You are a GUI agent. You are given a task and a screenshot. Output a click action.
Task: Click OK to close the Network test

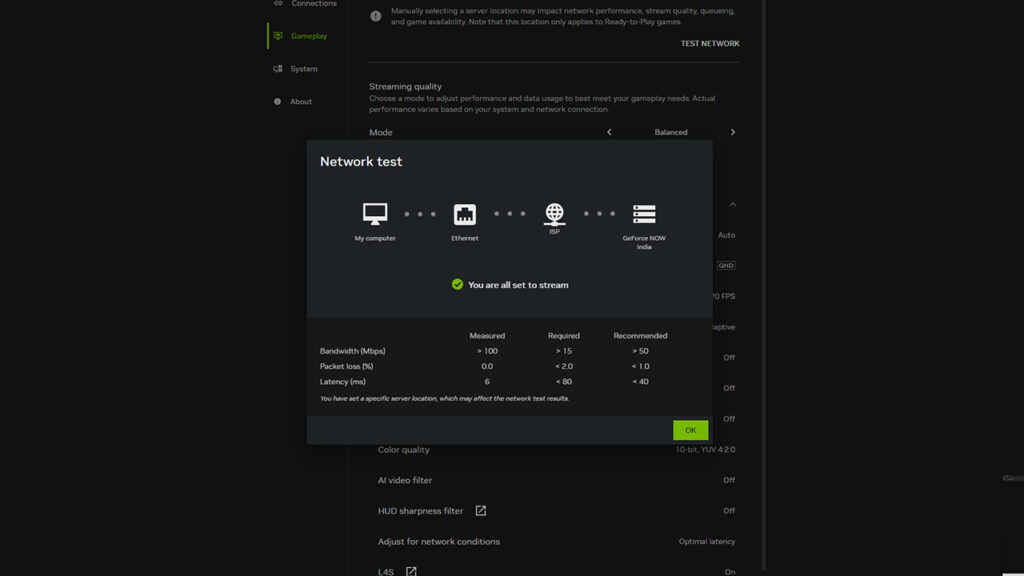(690, 429)
